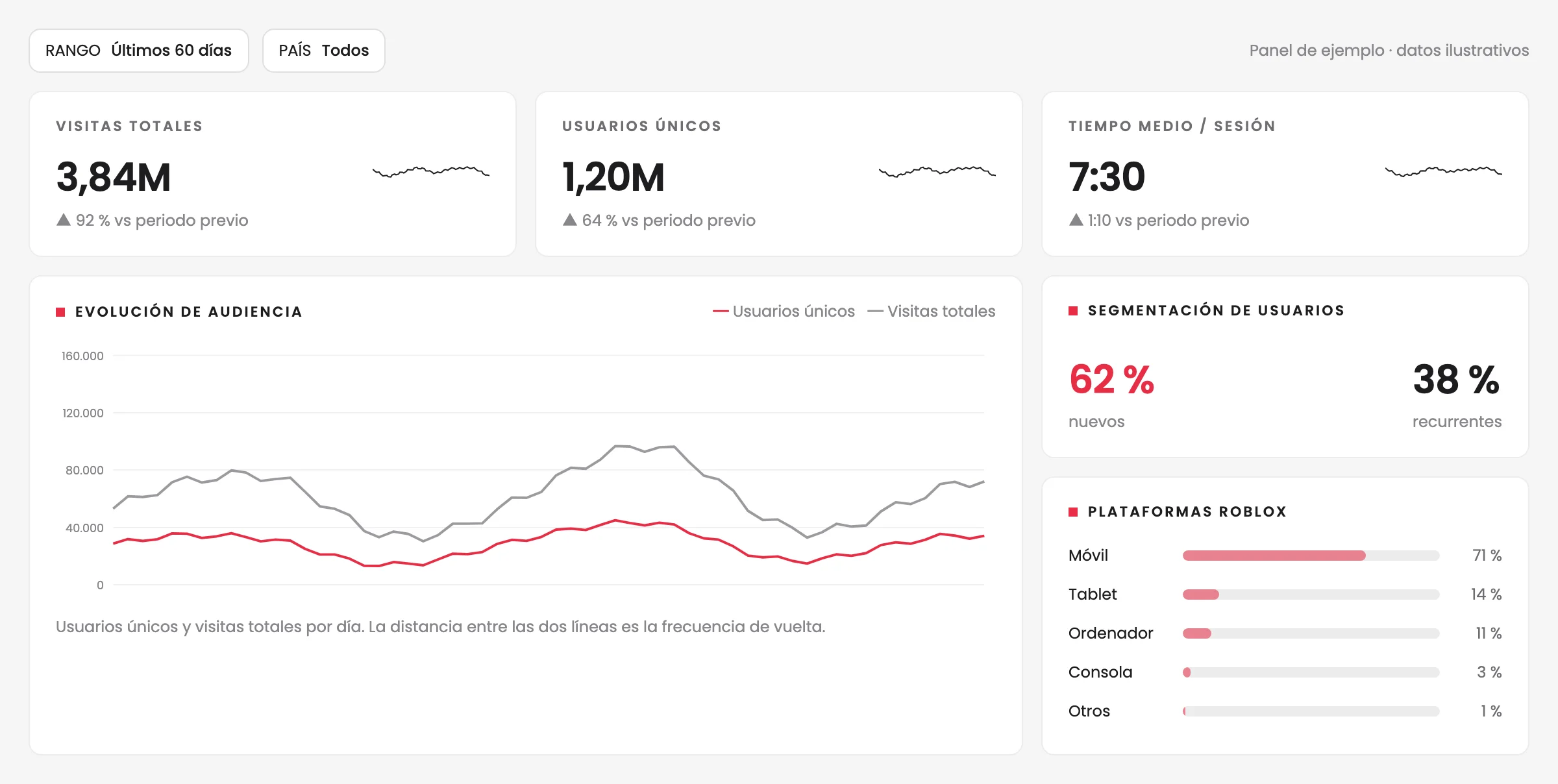The image size is (1558, 784).
Task: Click the 11 % value for Ordenador
Action: pyautogui.click(x=1489, y=633)
